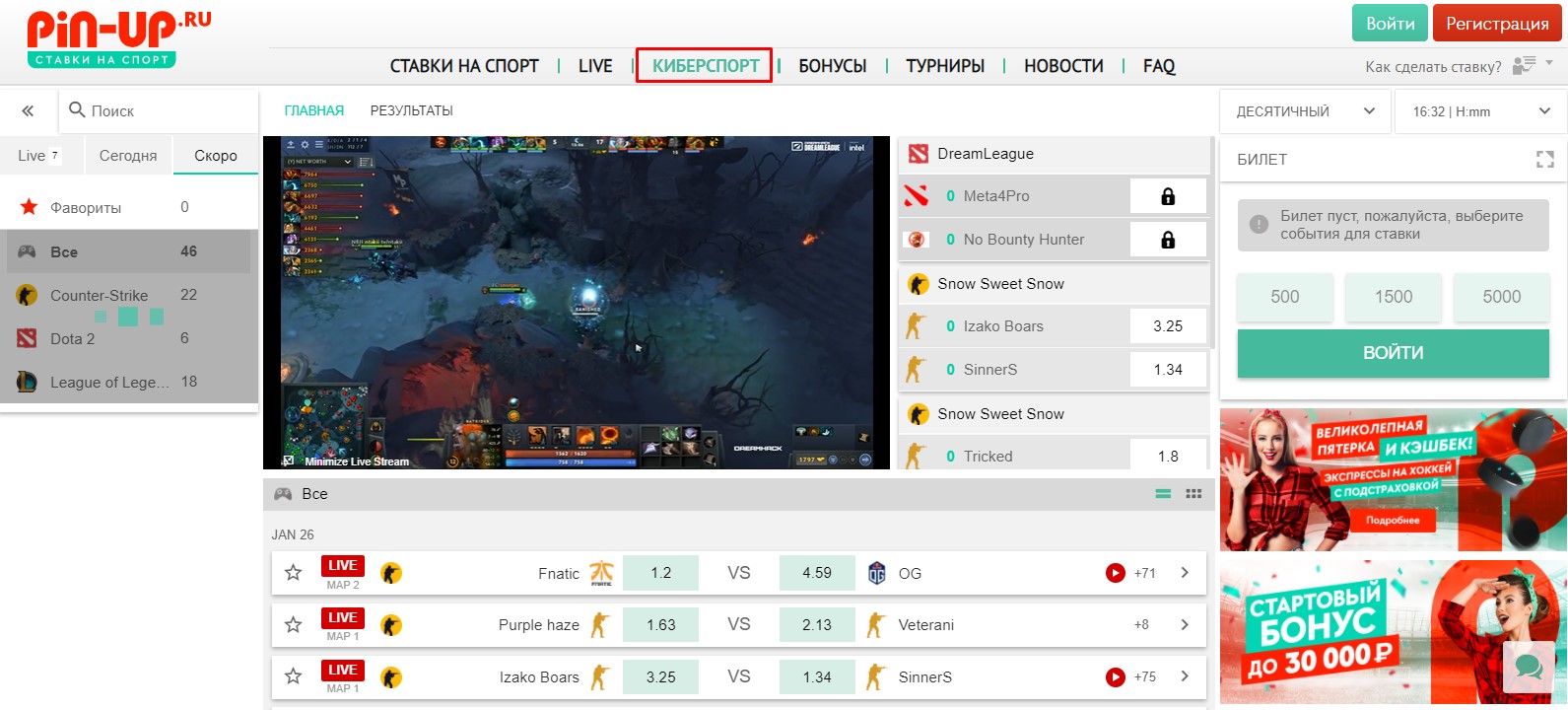Switch to ГЛАВНАЯ tab

pos(314,110)
